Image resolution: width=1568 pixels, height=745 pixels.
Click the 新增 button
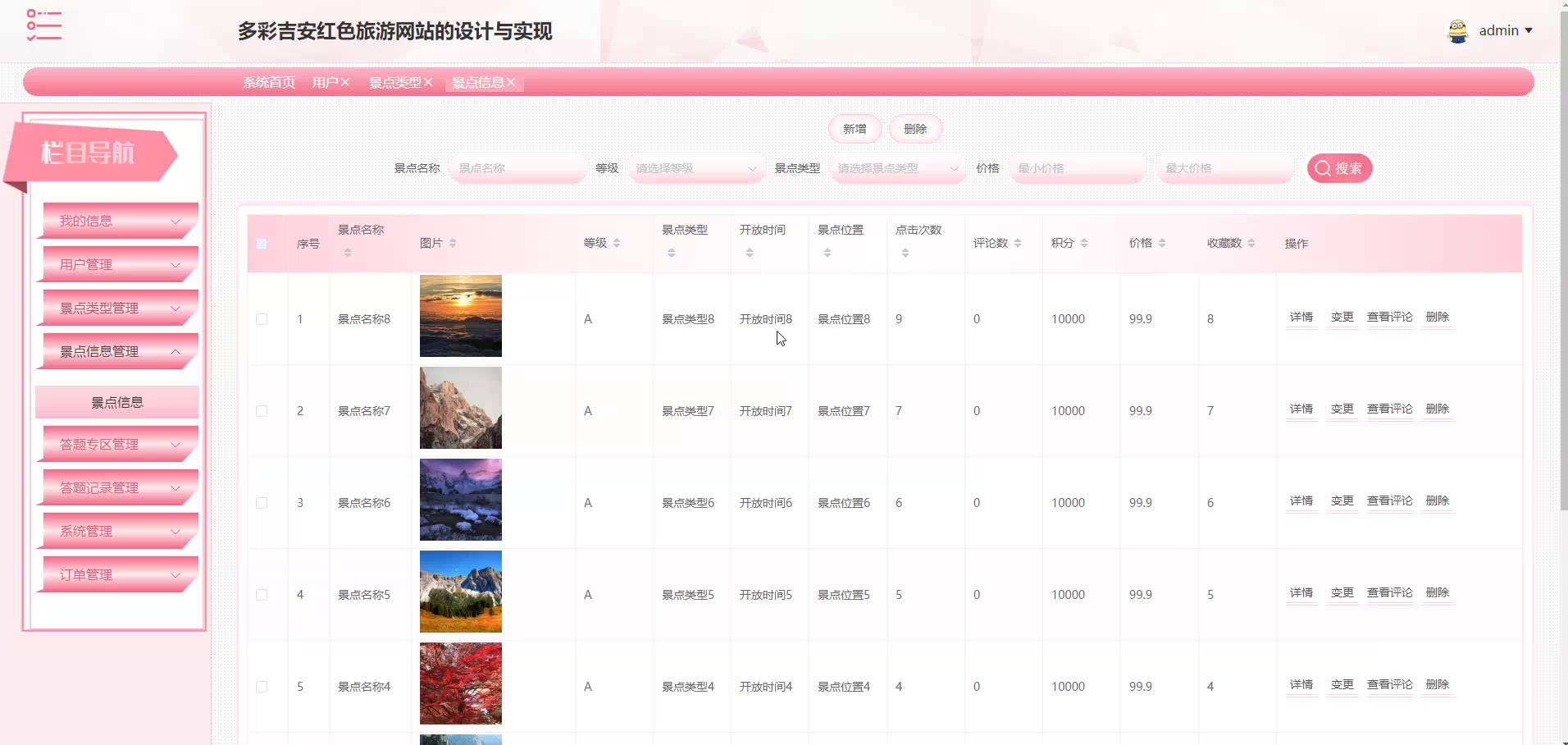click(855, 129)
